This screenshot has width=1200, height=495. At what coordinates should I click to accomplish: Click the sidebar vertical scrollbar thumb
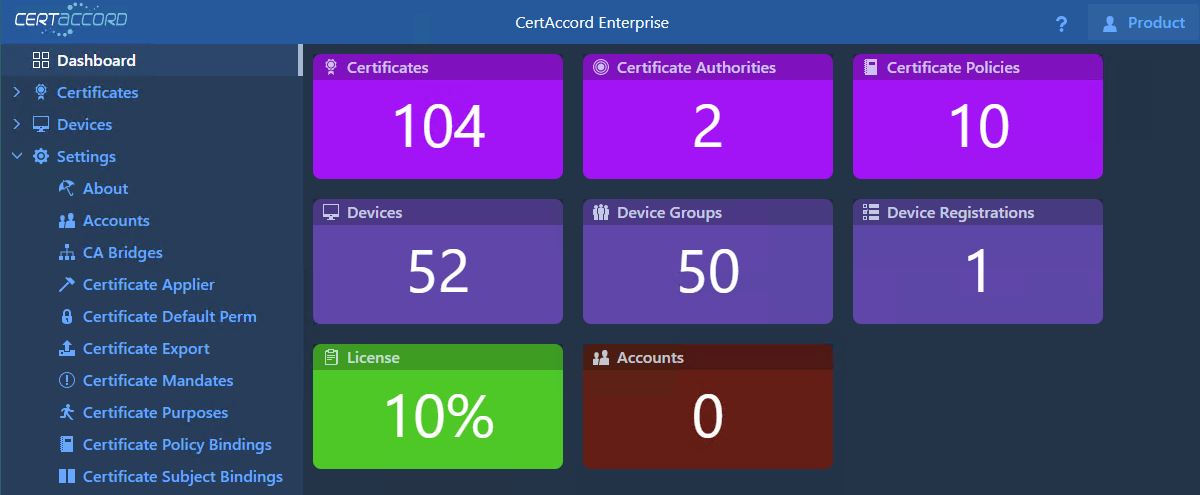click(x=300, y=60)
